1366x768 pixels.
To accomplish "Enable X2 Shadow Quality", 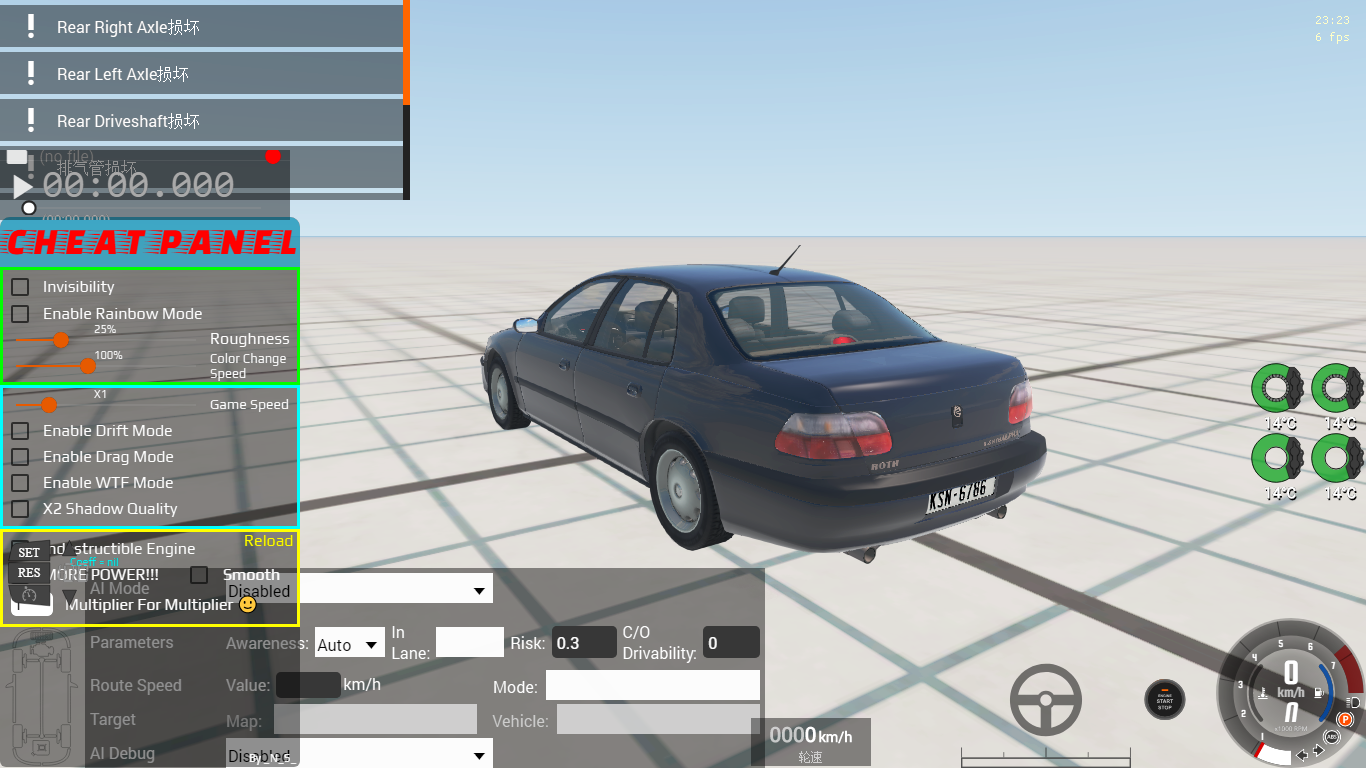I will coord(20,509).
